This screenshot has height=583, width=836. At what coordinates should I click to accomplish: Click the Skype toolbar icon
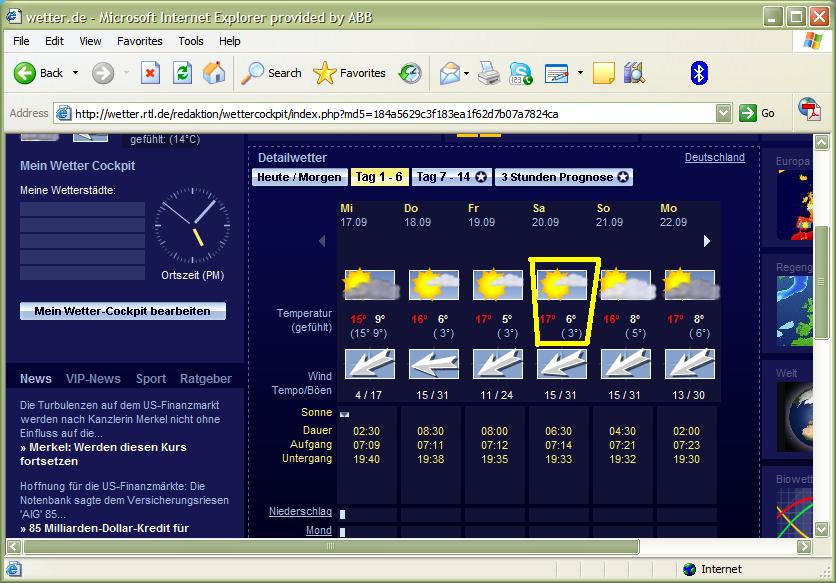pyautogui.click(x=520, y=73)
